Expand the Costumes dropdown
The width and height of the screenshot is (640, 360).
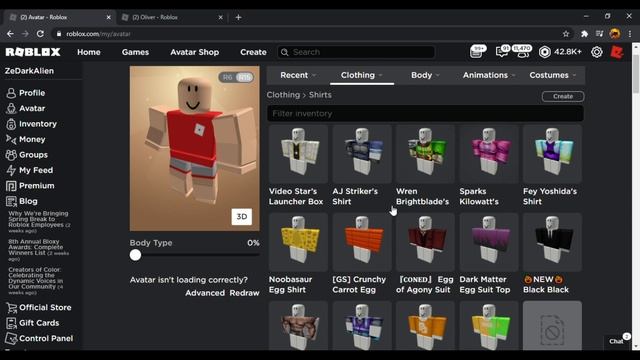point(553,75)
